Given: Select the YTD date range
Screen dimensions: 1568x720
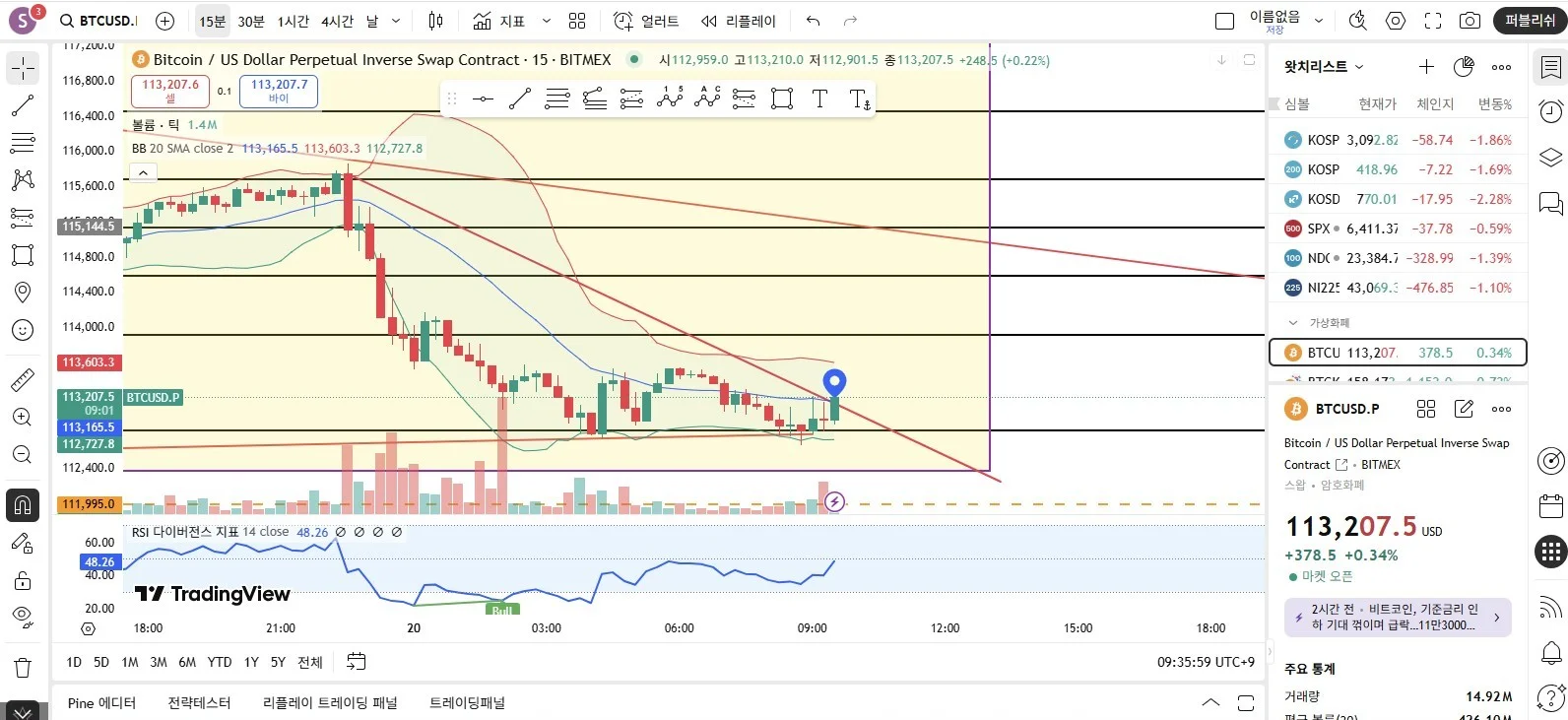Looking at the screenshot, I should [x=220, y=662].
